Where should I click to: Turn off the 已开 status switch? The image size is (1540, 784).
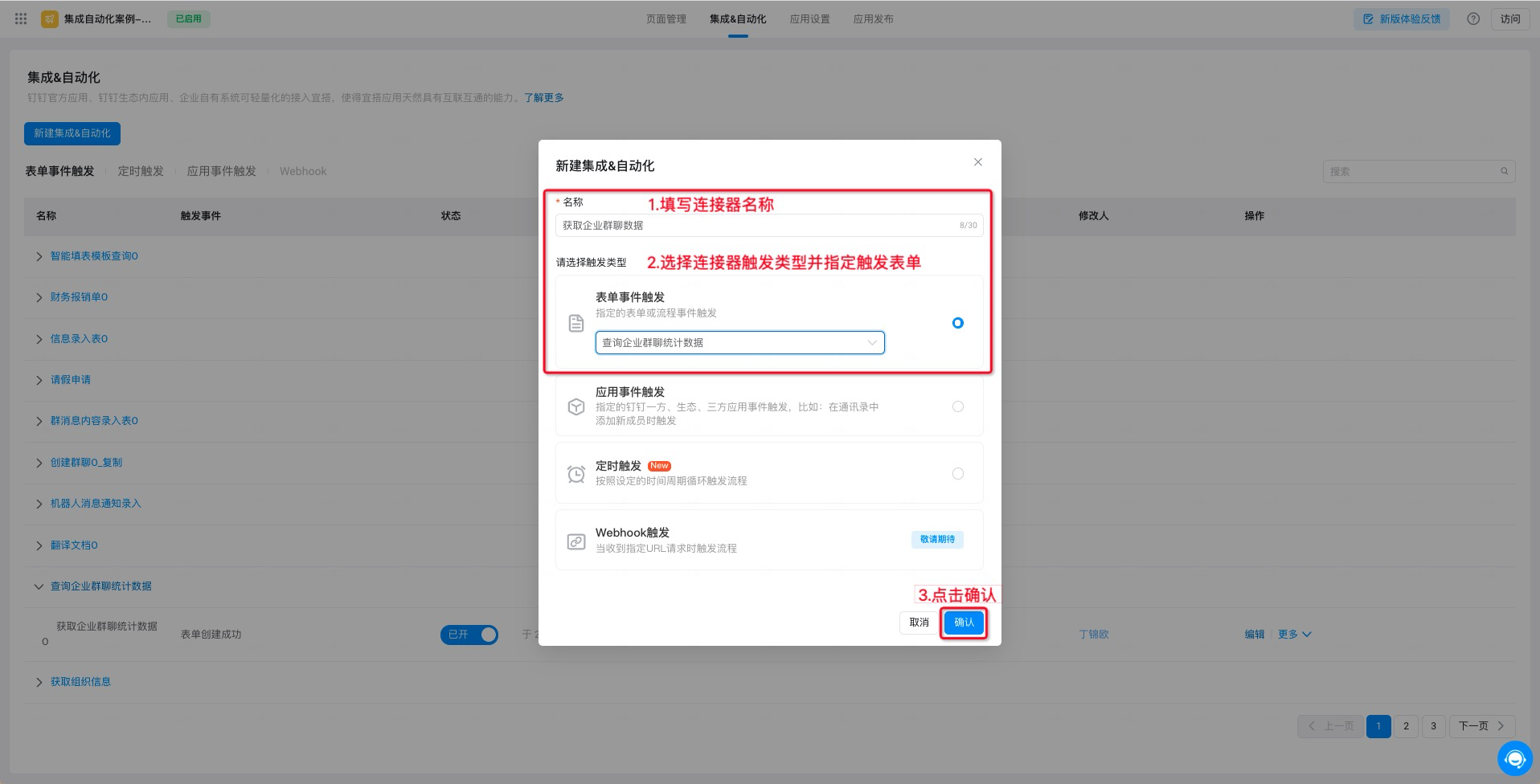469,635
